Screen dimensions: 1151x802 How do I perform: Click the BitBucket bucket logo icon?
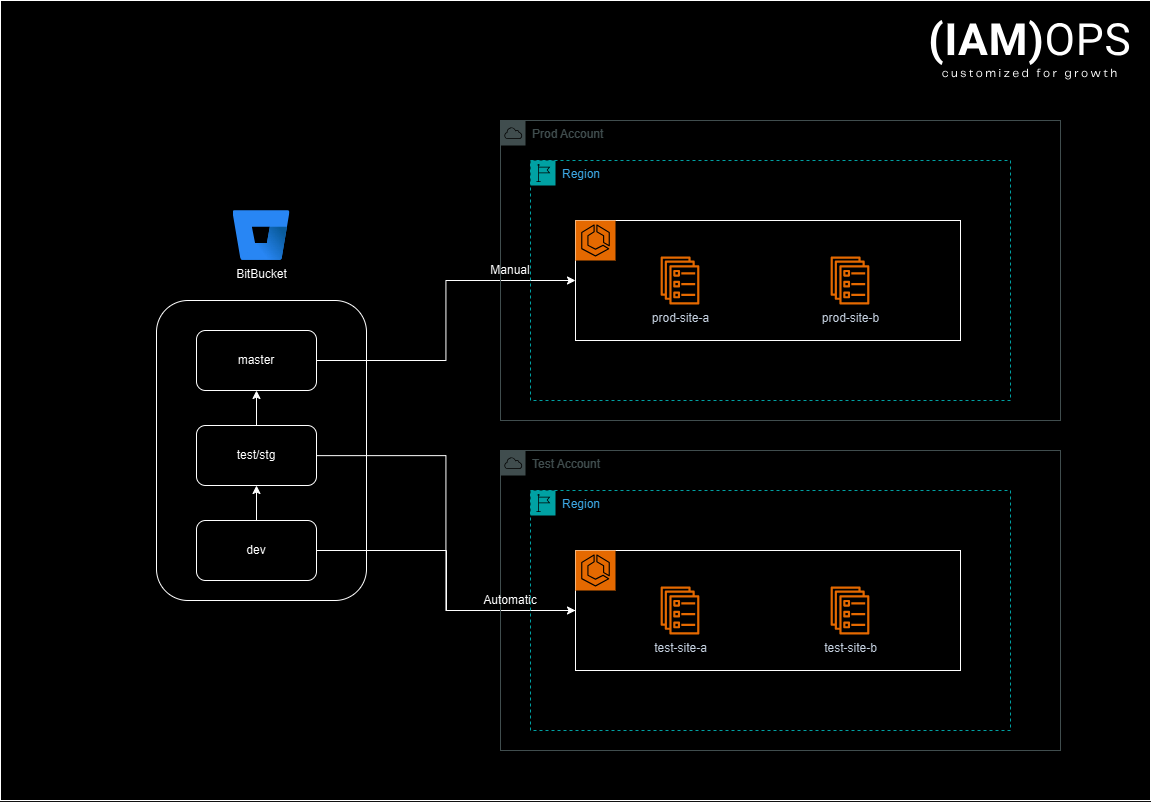261,235
